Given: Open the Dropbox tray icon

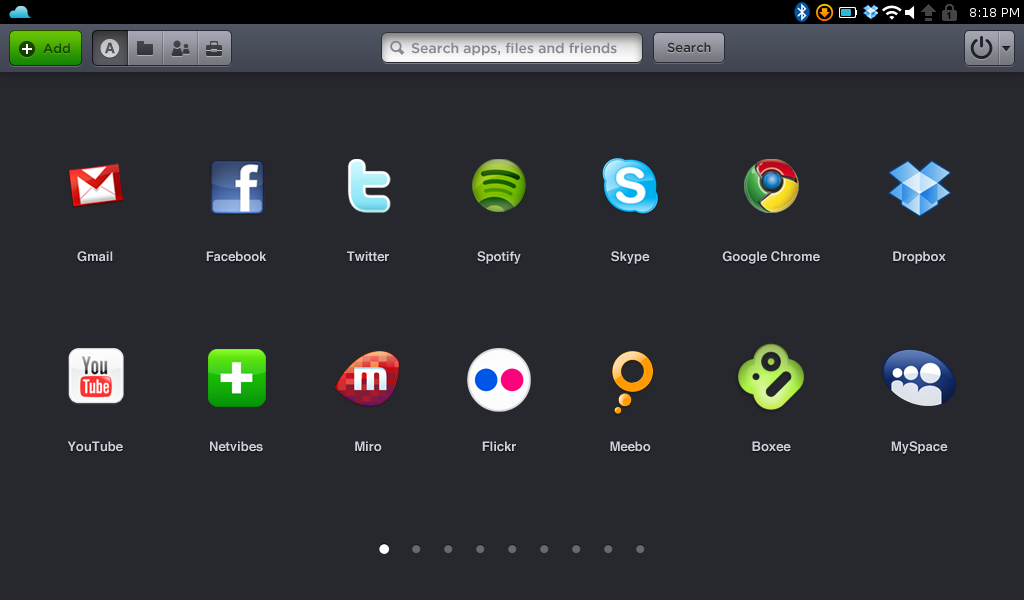Looking at the screenshot, I should coord(871,12).
